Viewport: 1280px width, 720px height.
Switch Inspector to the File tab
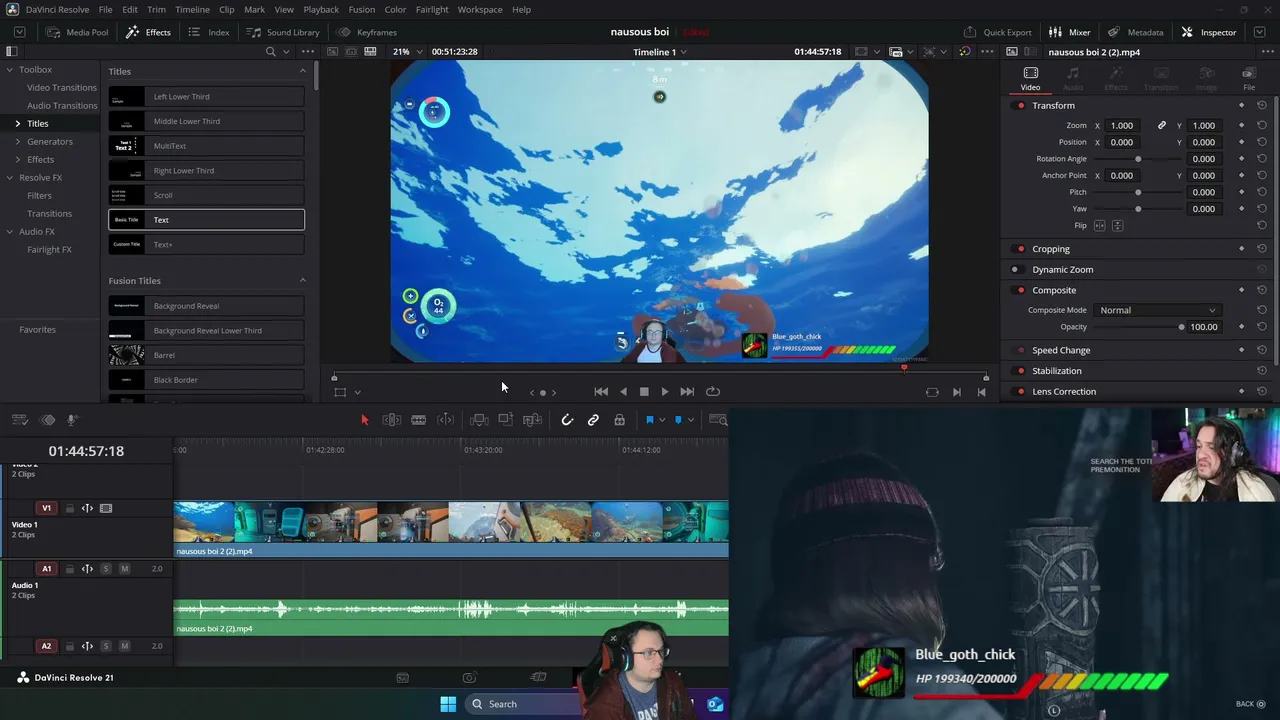point(1248,78)
